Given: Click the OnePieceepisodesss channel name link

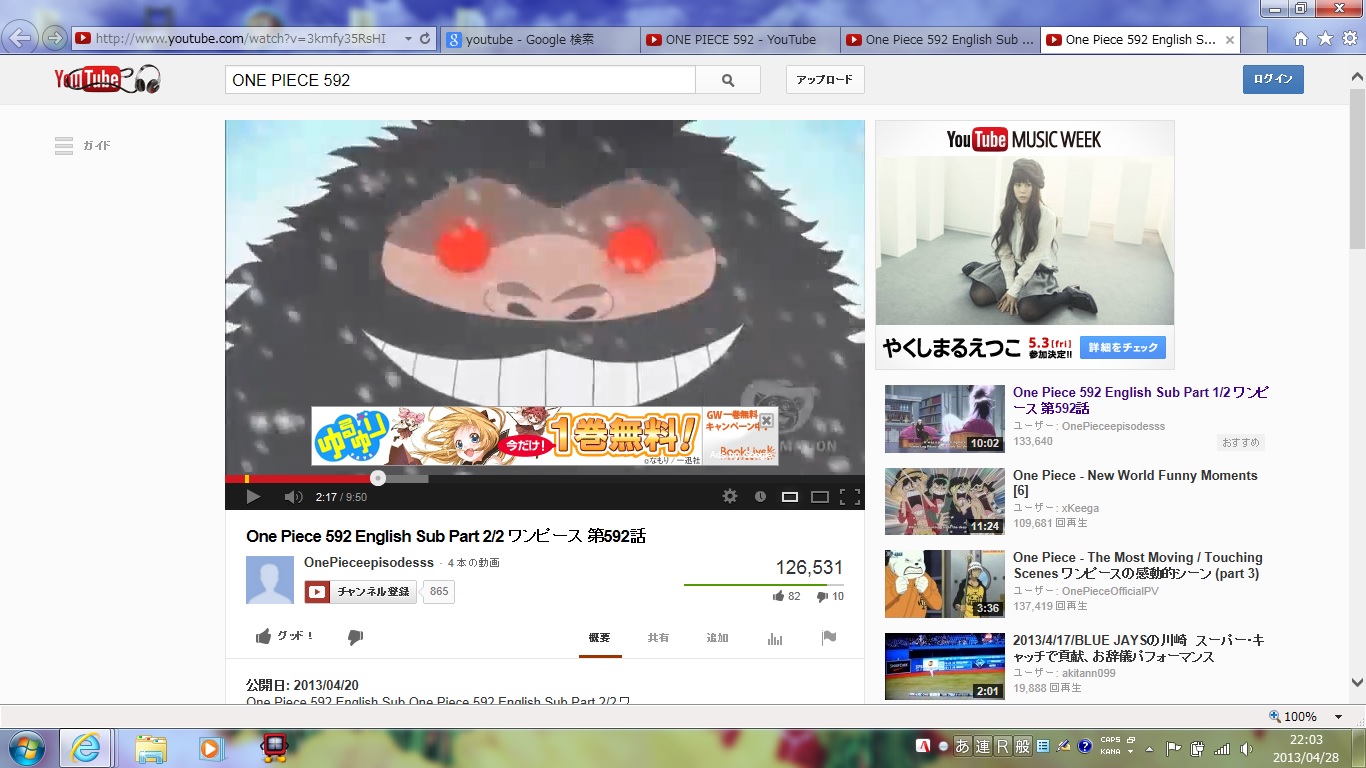Looking at the screenshot, I should [369, 562].
